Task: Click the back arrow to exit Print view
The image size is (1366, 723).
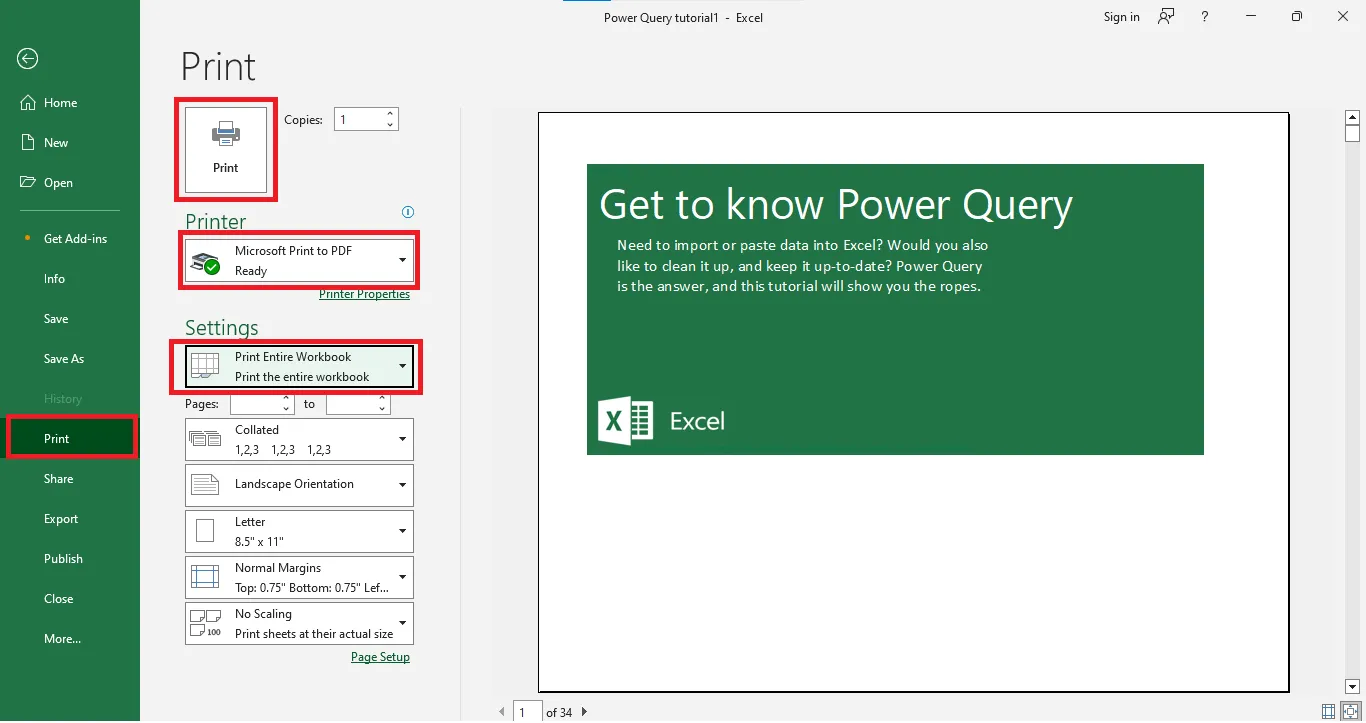Action: tap(26, 58)
